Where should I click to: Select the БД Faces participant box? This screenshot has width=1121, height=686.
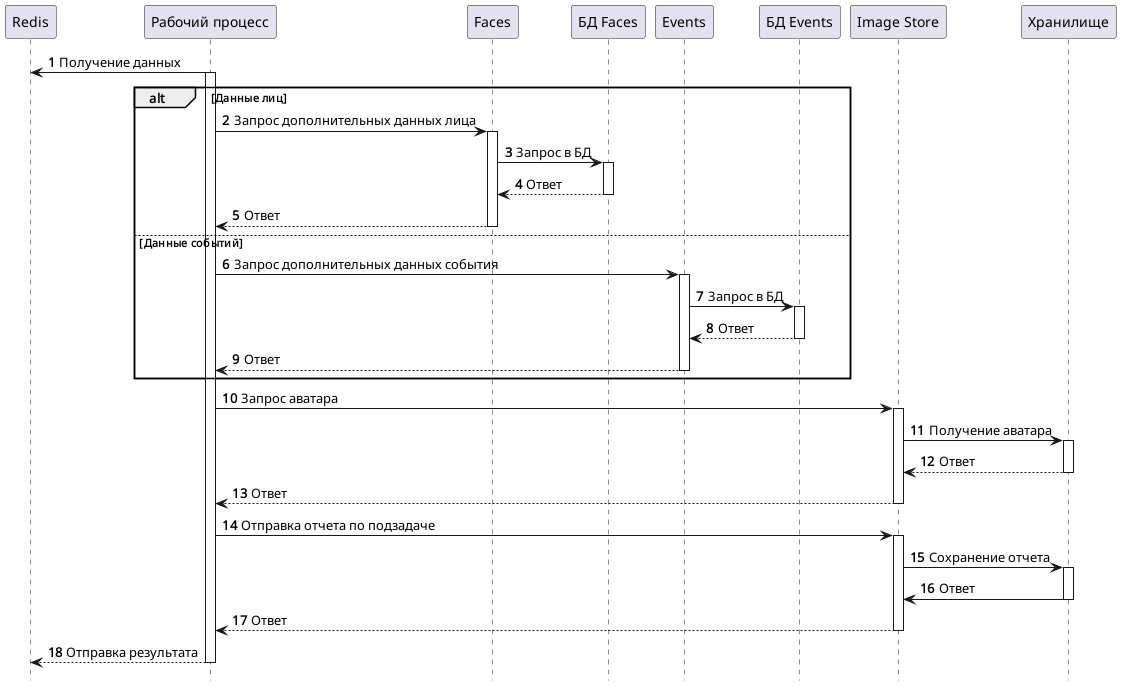tap(607, 22)
